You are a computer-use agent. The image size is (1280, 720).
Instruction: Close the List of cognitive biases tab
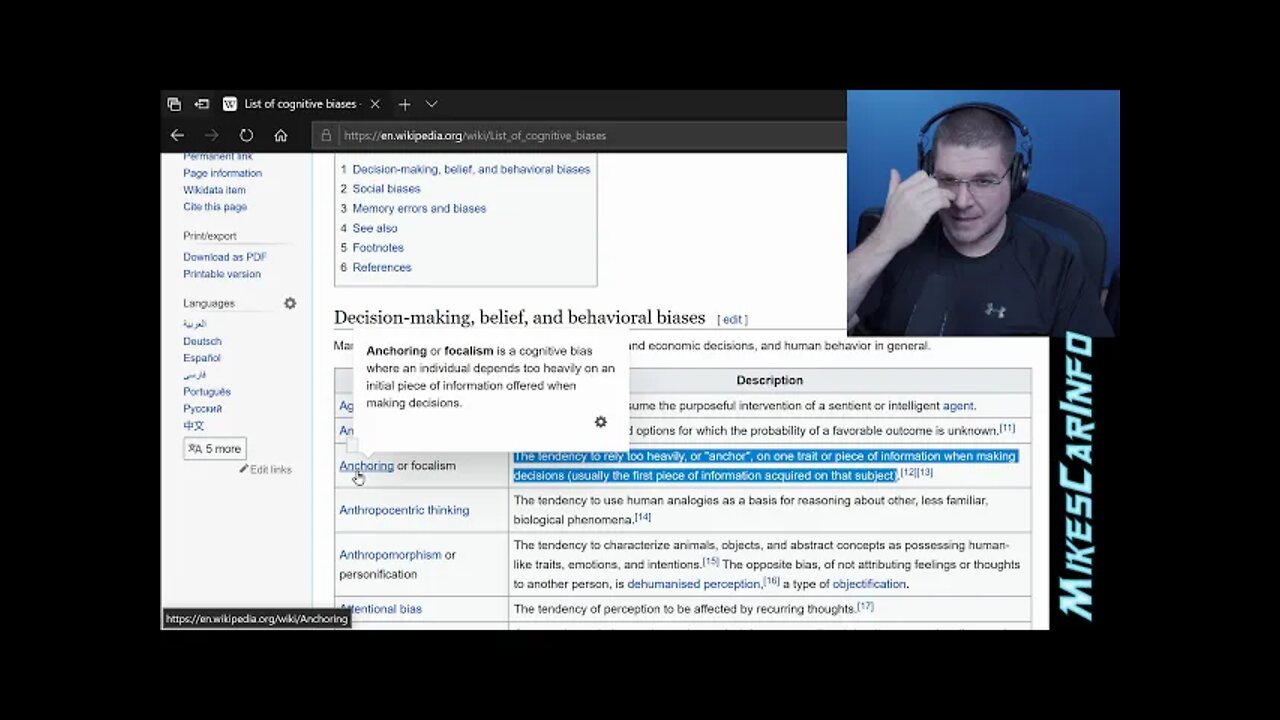375,104
